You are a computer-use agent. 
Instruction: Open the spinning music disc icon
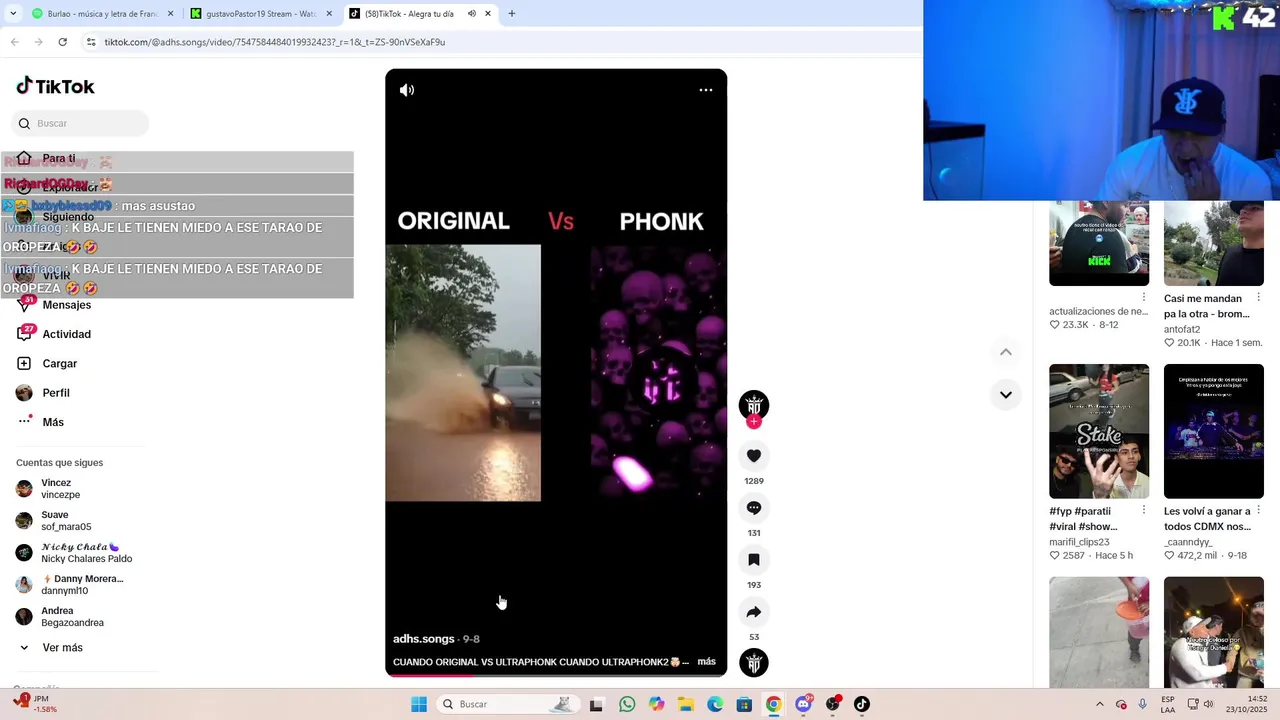[x=754, y=663]
